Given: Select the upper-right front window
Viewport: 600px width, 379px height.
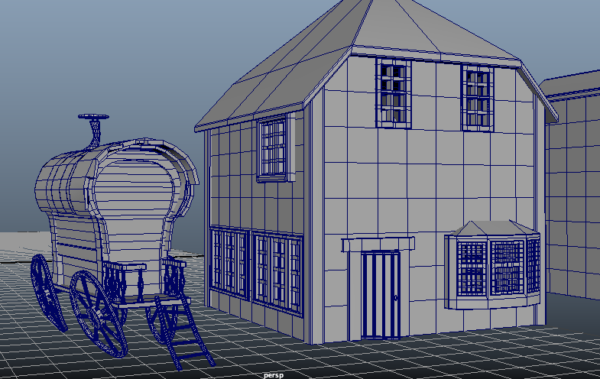Looking at the screenshot, I should pos(478,99).
